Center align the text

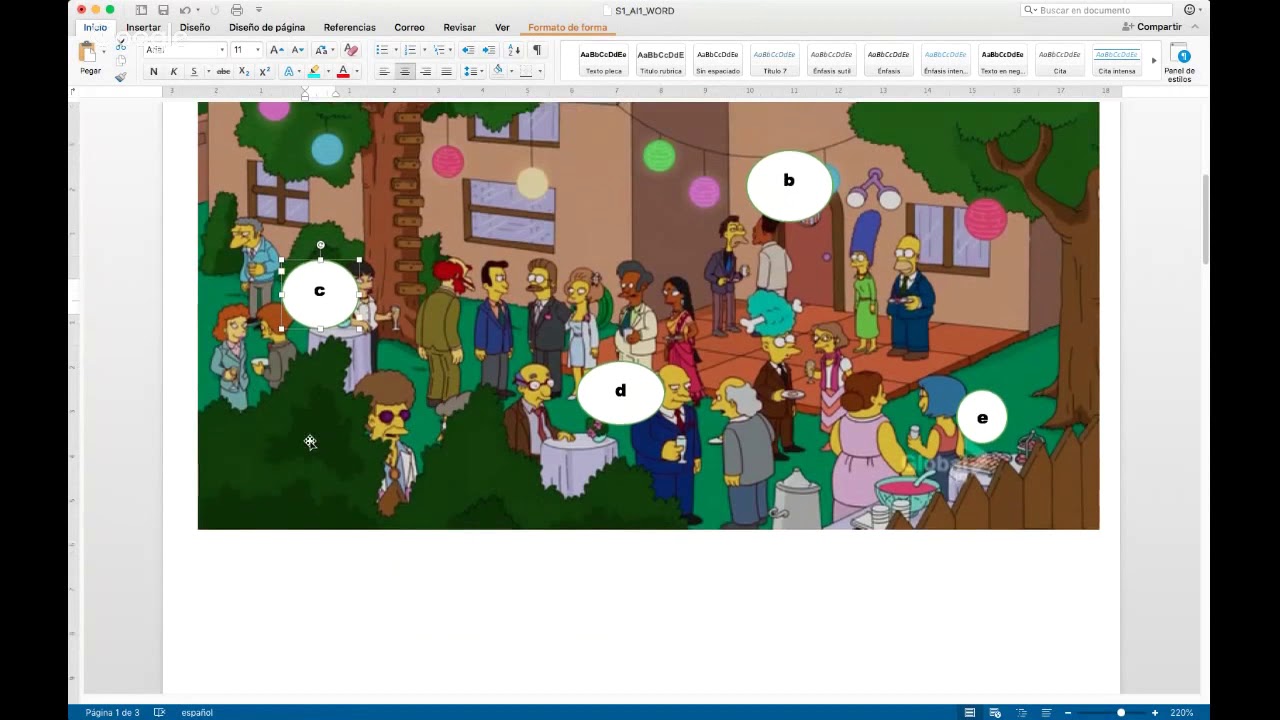(x=405, y=72)
